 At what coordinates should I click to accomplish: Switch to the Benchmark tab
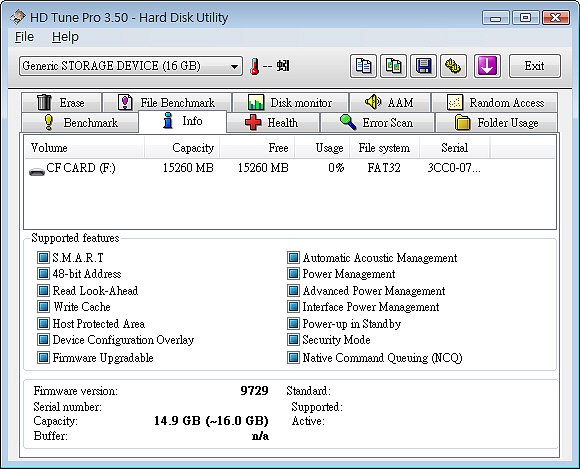pyautogui.click(x=80, y=122)
